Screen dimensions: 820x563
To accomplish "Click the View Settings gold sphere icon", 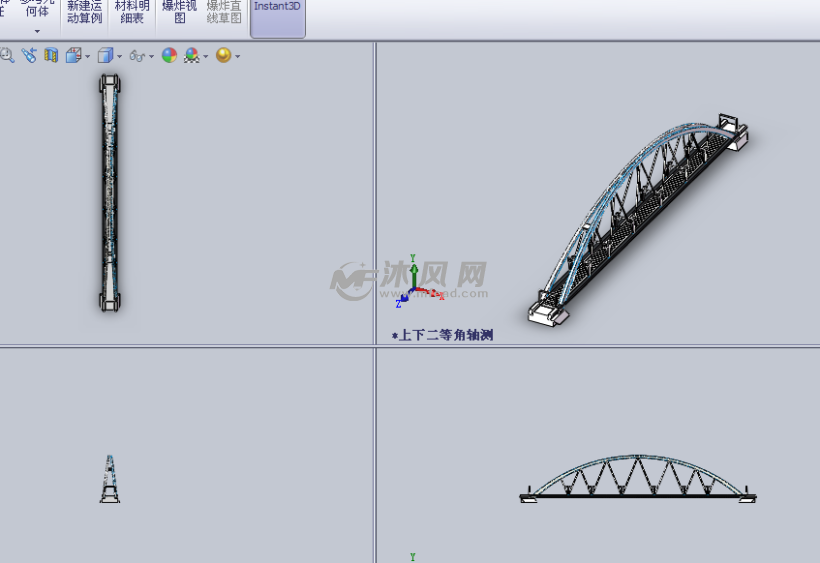I will (x=223, y=55).
